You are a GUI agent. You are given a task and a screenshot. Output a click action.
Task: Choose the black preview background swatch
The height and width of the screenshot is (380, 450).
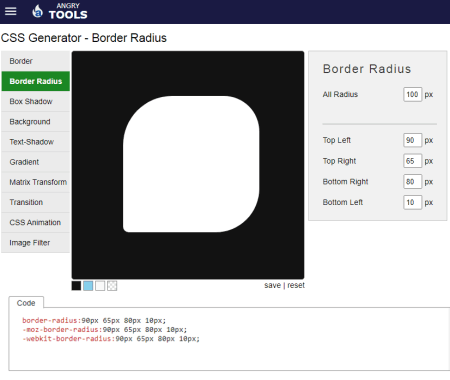tap(76, 286)
